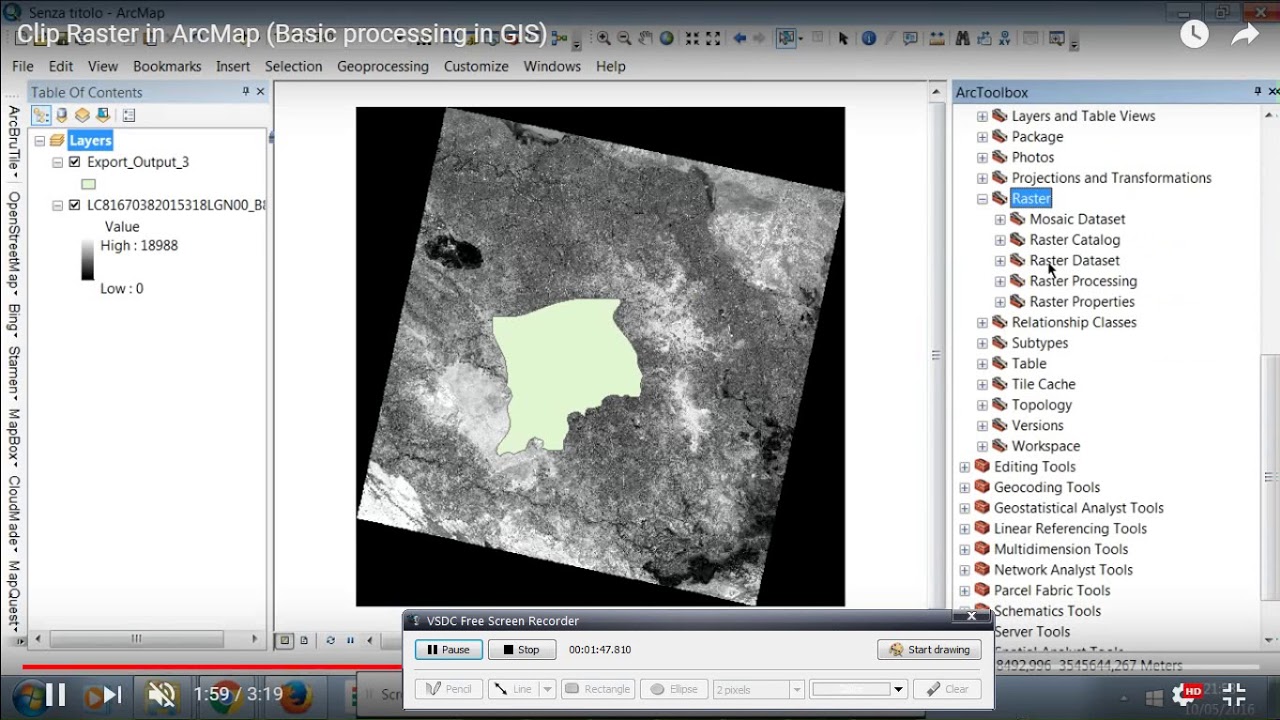Click the Pause Drawing icon below map
The image size is (1280, 720).
coord(350,640)
